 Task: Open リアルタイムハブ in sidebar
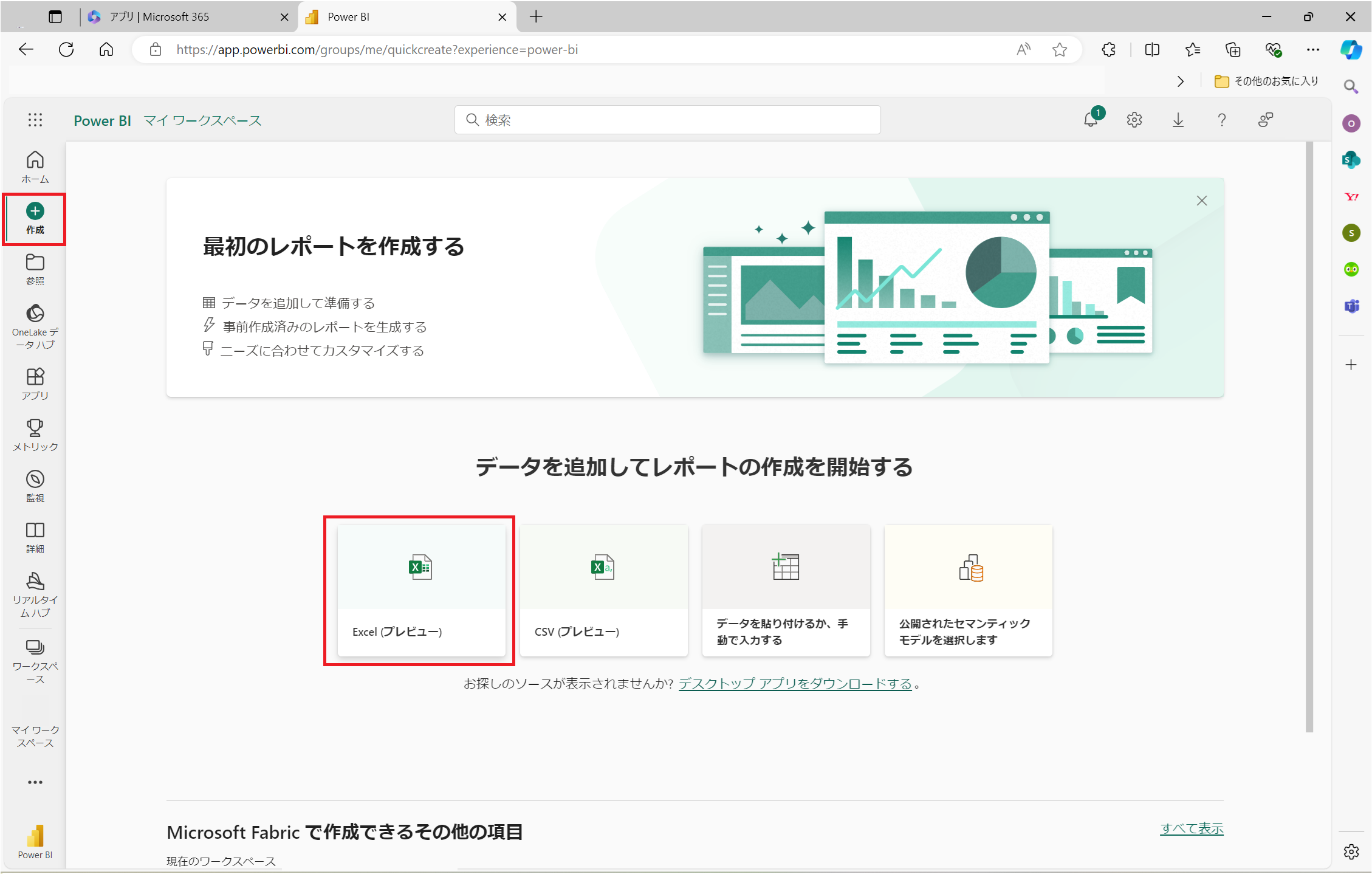click(35, 594)
